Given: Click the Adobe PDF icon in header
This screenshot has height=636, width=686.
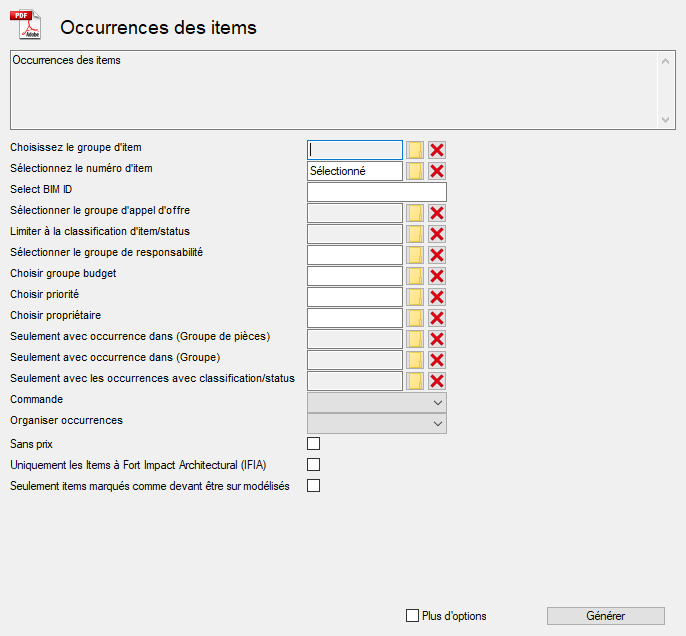Looking at the screenshot, I should [25, 24].
